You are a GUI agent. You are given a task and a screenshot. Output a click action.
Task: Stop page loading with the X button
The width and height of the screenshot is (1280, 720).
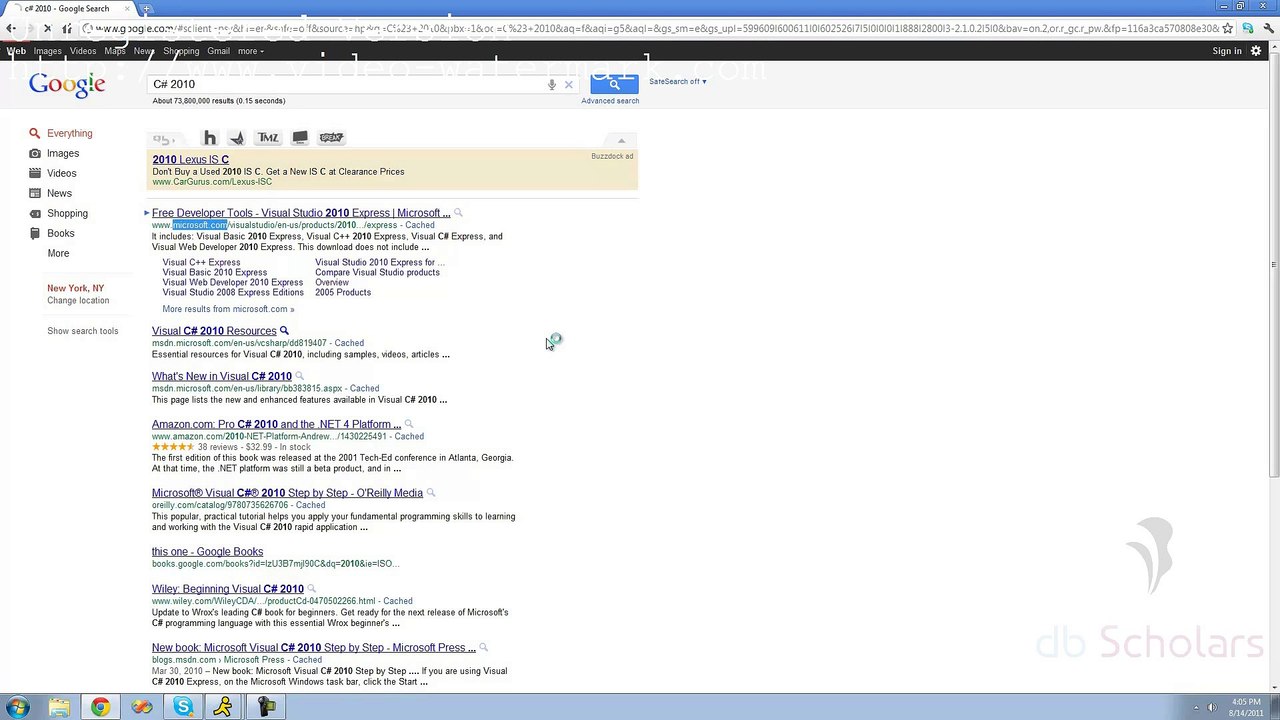47,28
